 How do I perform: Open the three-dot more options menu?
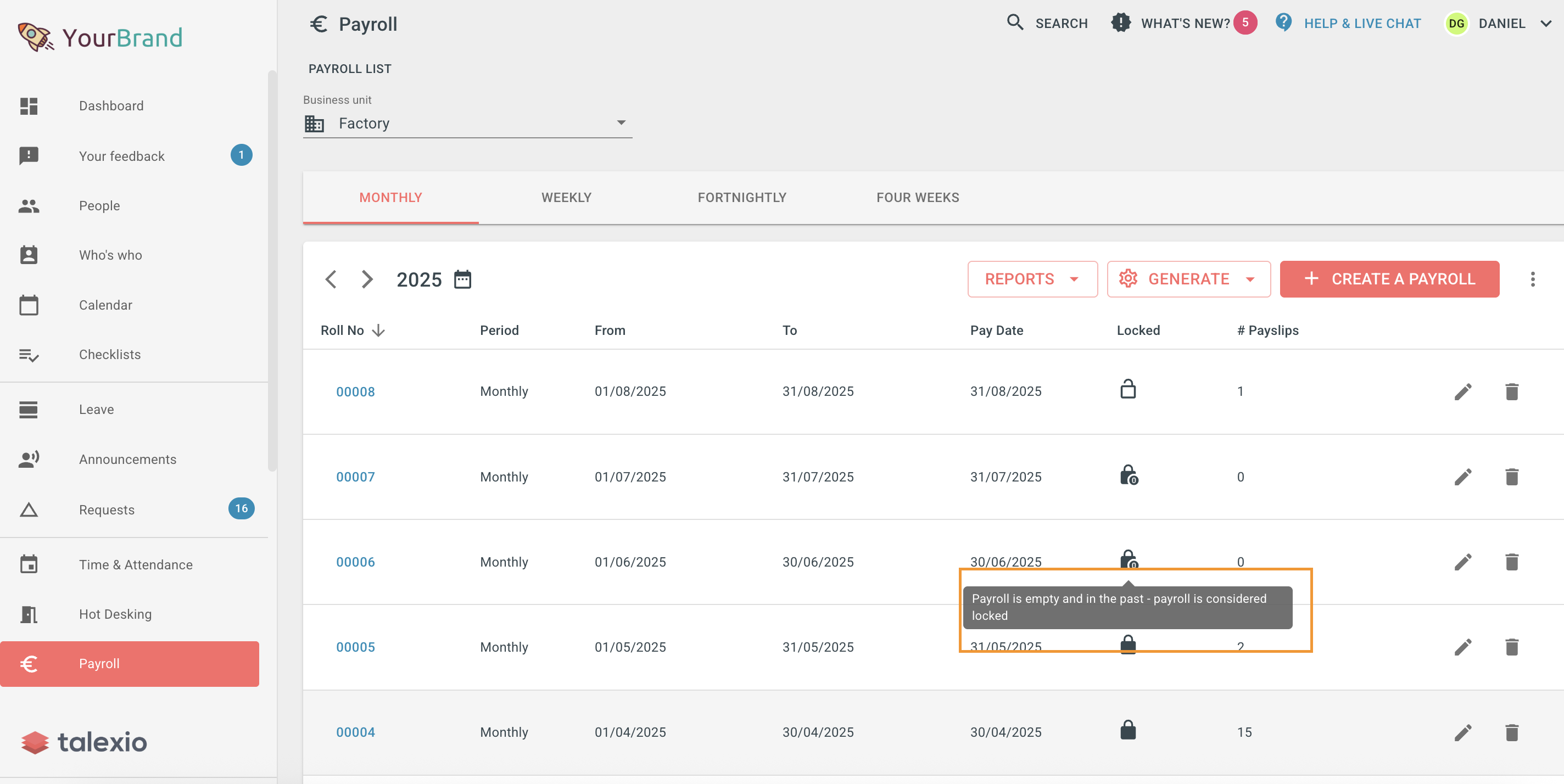pos(1533,279)
